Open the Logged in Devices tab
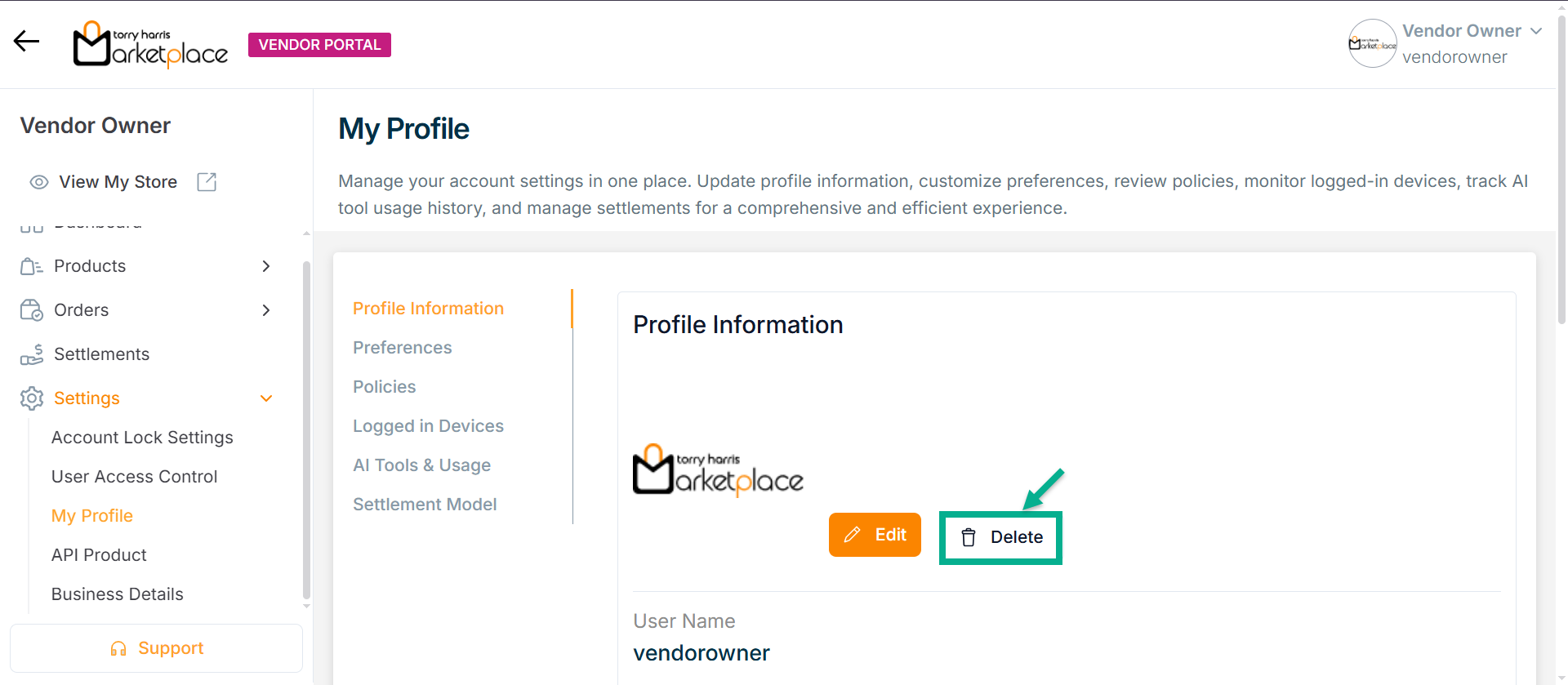Viewport: 1568px width, 685px height. click(x=428, y=426)
